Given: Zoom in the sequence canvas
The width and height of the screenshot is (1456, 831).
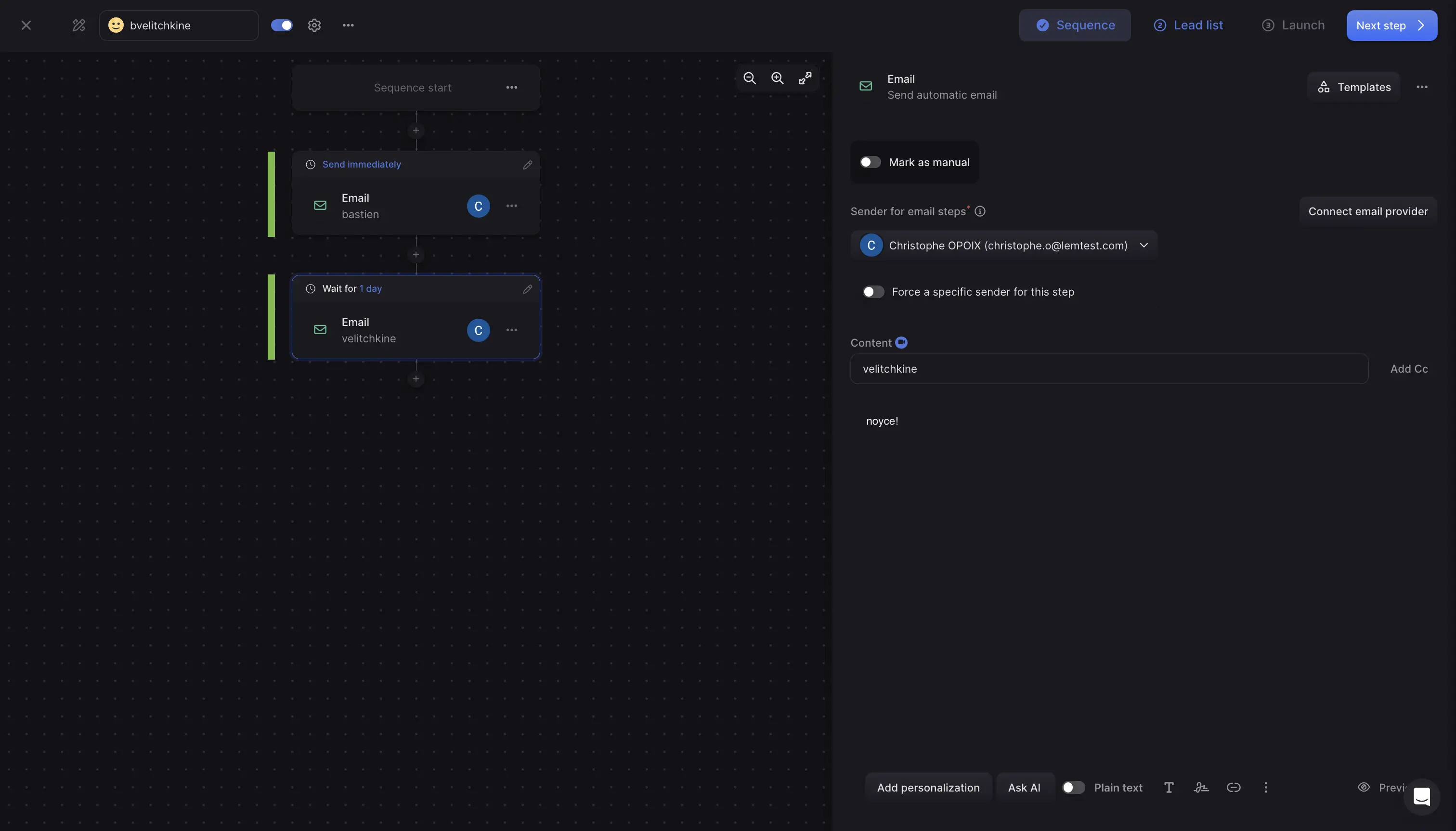Looking at the screenshot, I should [x=778, y=78].
